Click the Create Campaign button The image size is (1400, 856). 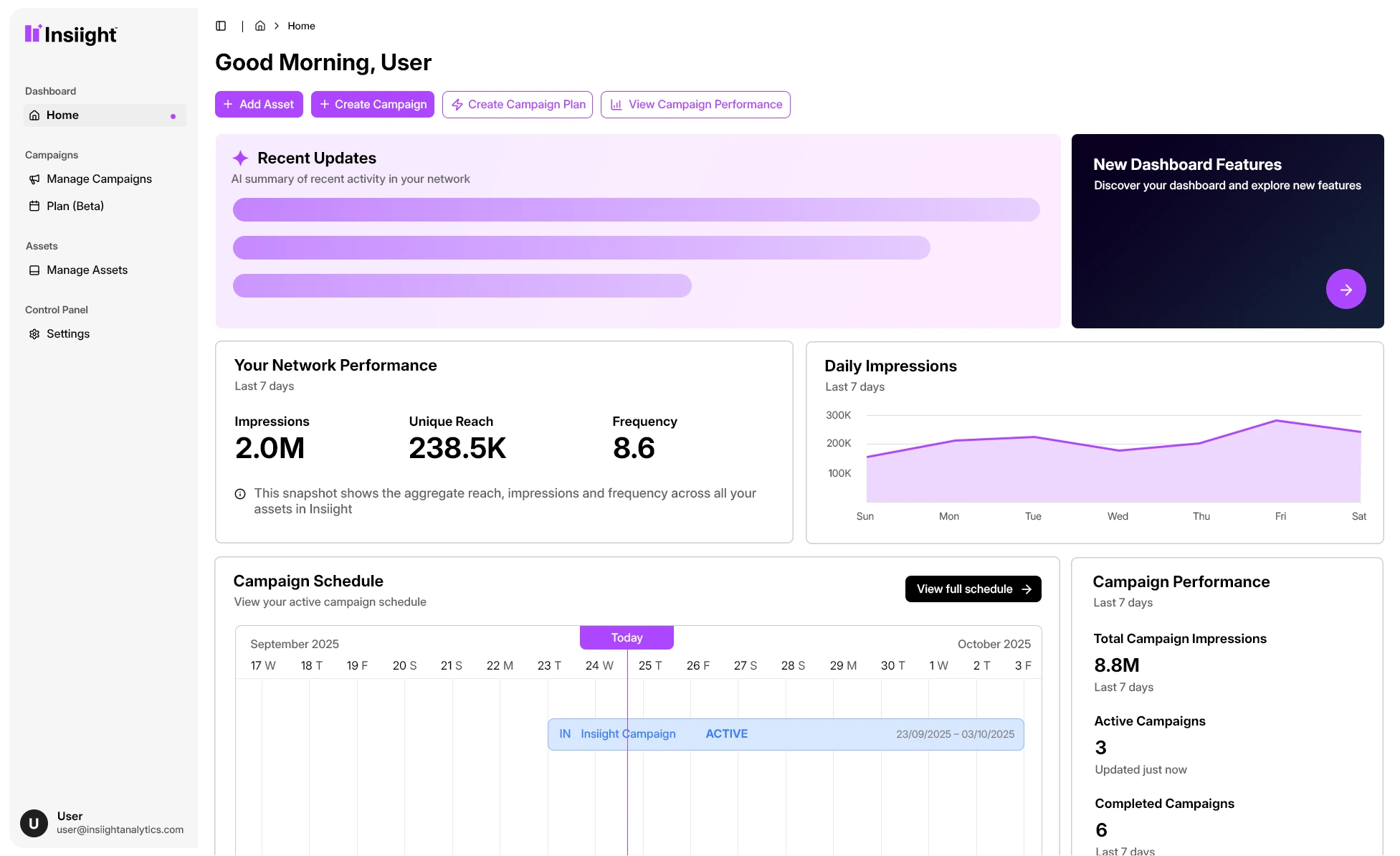(x=372, y=104)
